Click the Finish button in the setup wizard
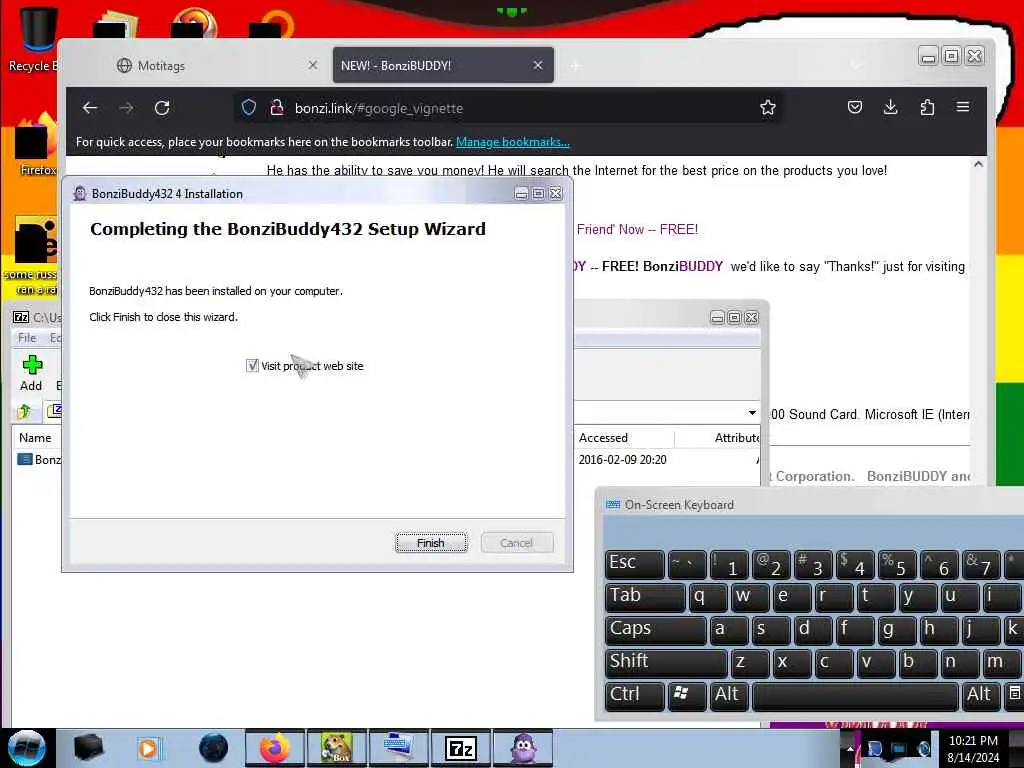This screenshot has height=768, width=1024. pyautogui.click(x=431, y=543)
